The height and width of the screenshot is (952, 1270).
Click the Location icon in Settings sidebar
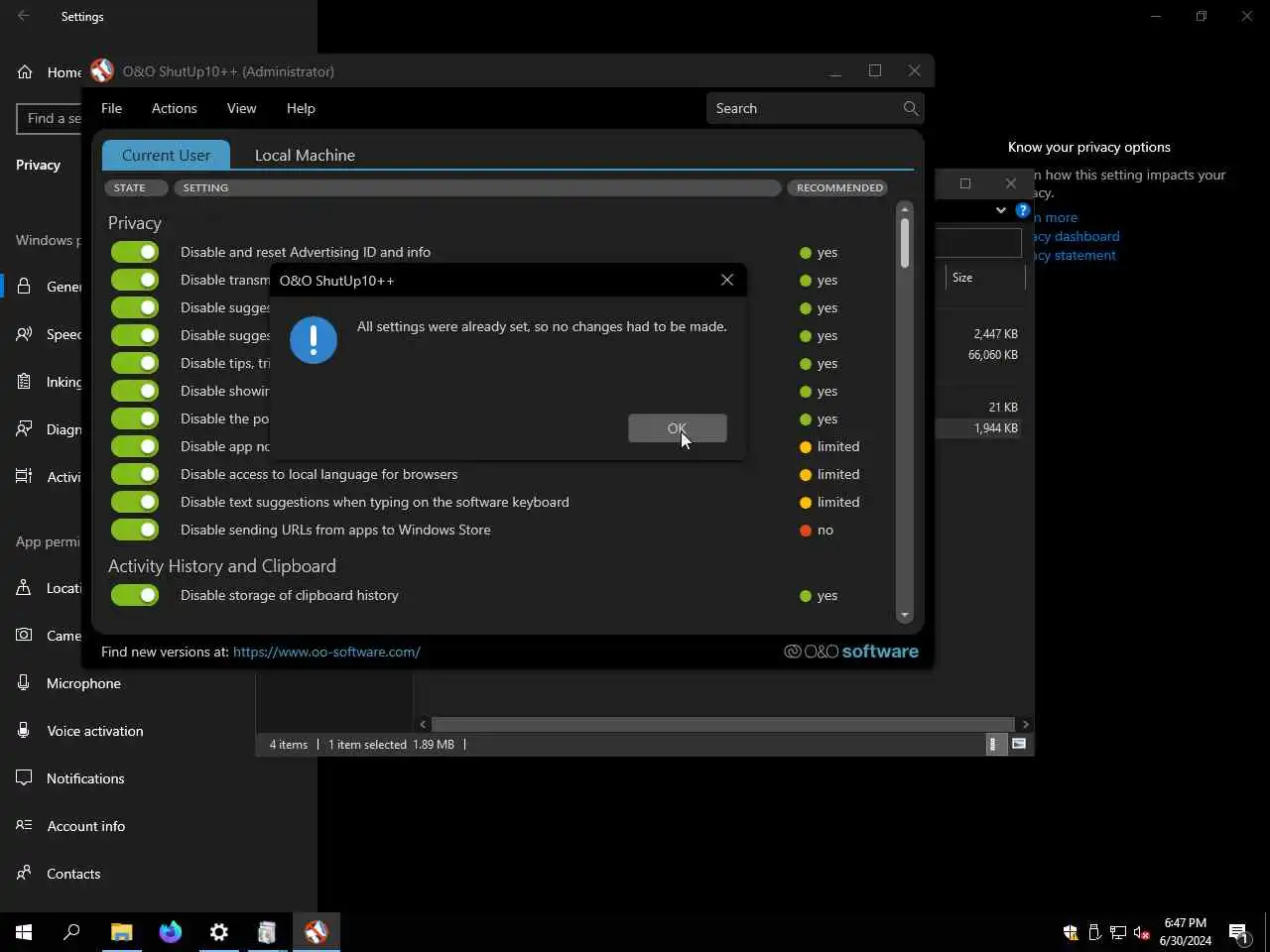[x=24, y=587]
